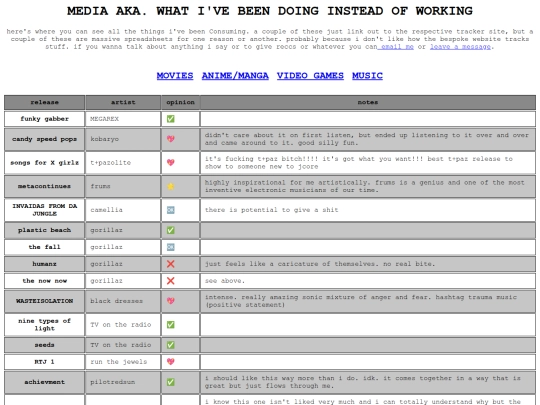The image size is (540, 405).
Task: Click the artist name camellia
Action: (106, 210)
